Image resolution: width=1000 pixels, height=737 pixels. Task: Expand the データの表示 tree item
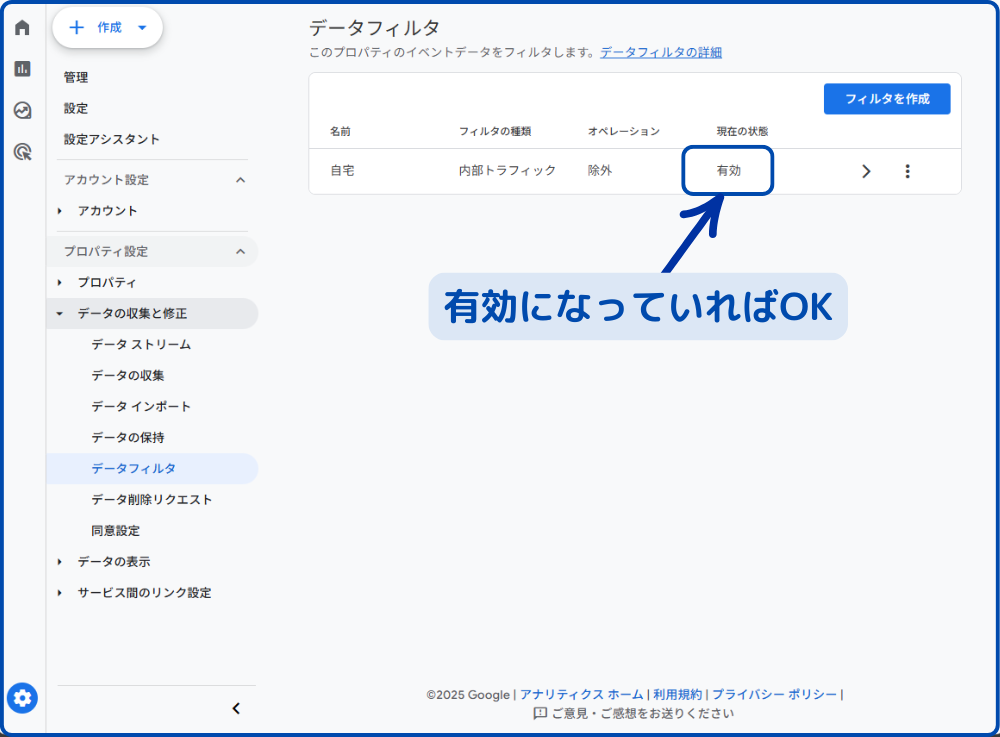tap(60, 562)
